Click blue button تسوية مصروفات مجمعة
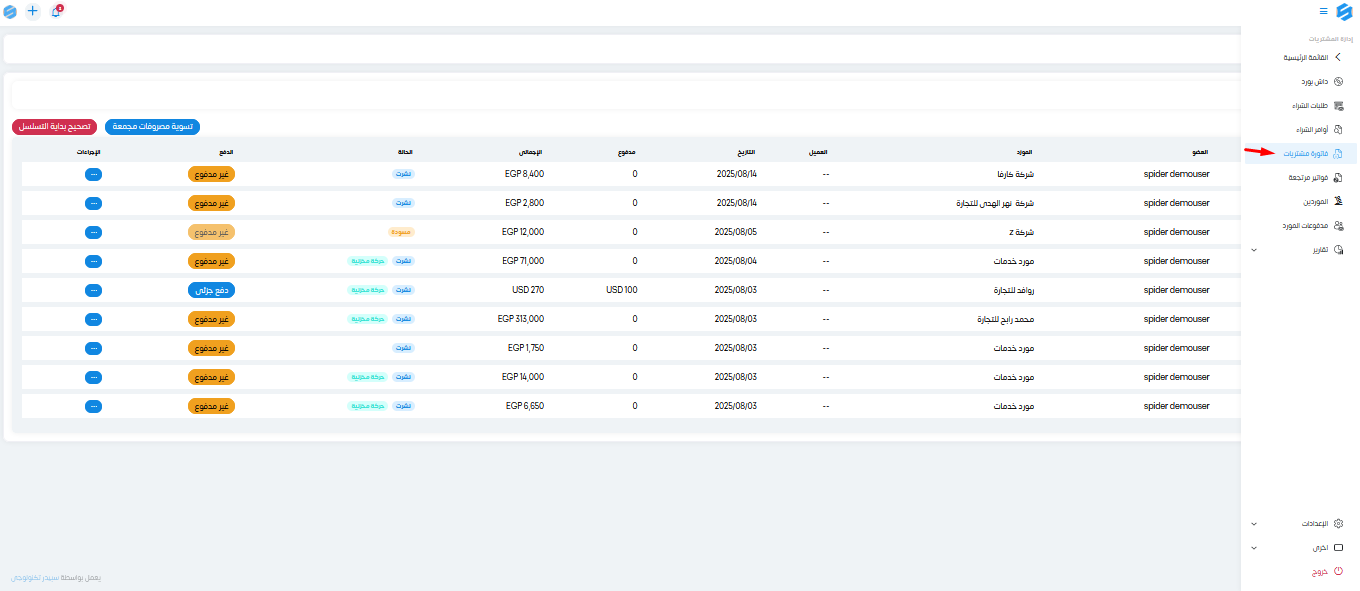 coord(152,127)
